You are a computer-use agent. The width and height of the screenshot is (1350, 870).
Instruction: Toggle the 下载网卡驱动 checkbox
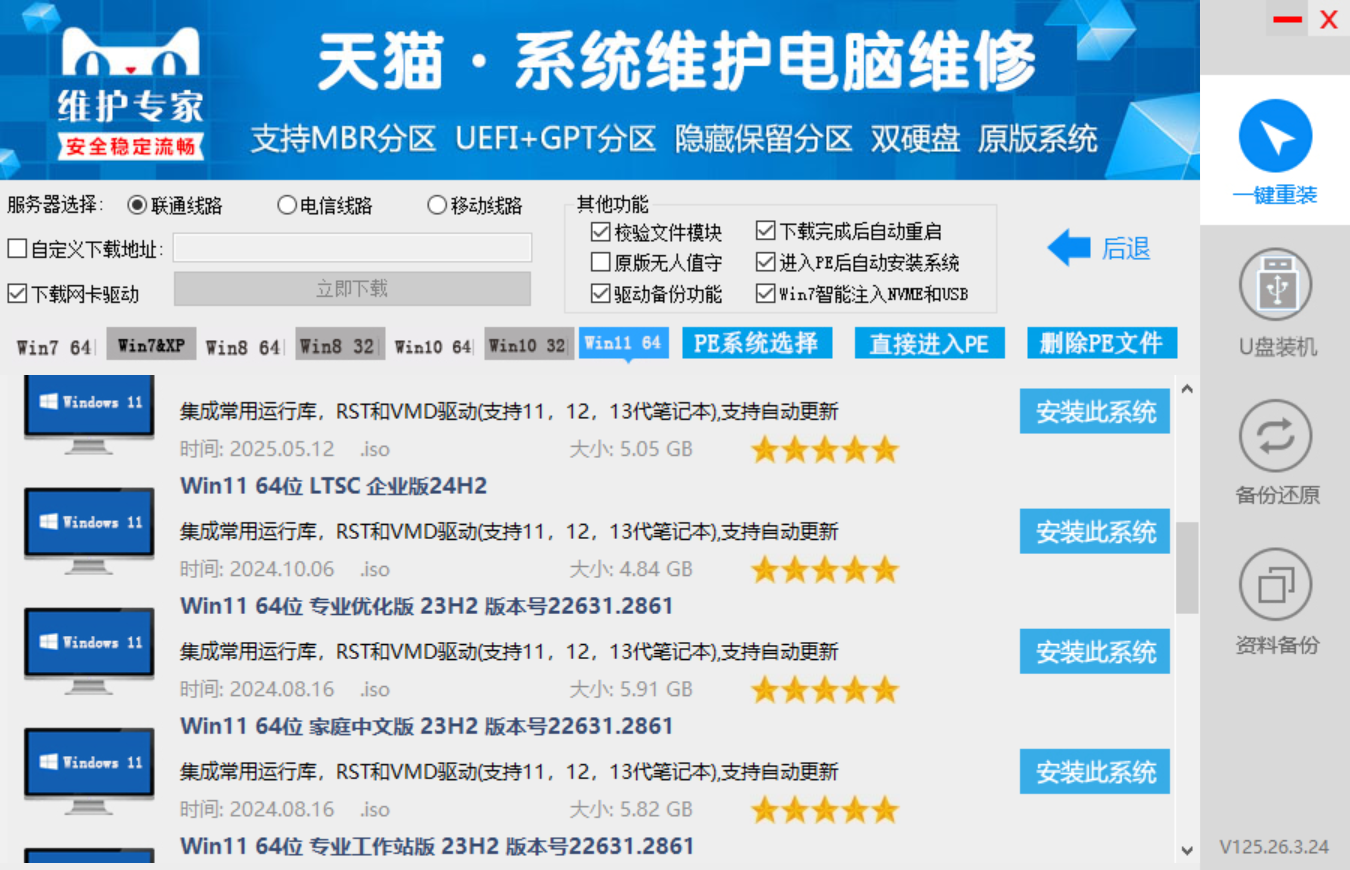(17, 294)
